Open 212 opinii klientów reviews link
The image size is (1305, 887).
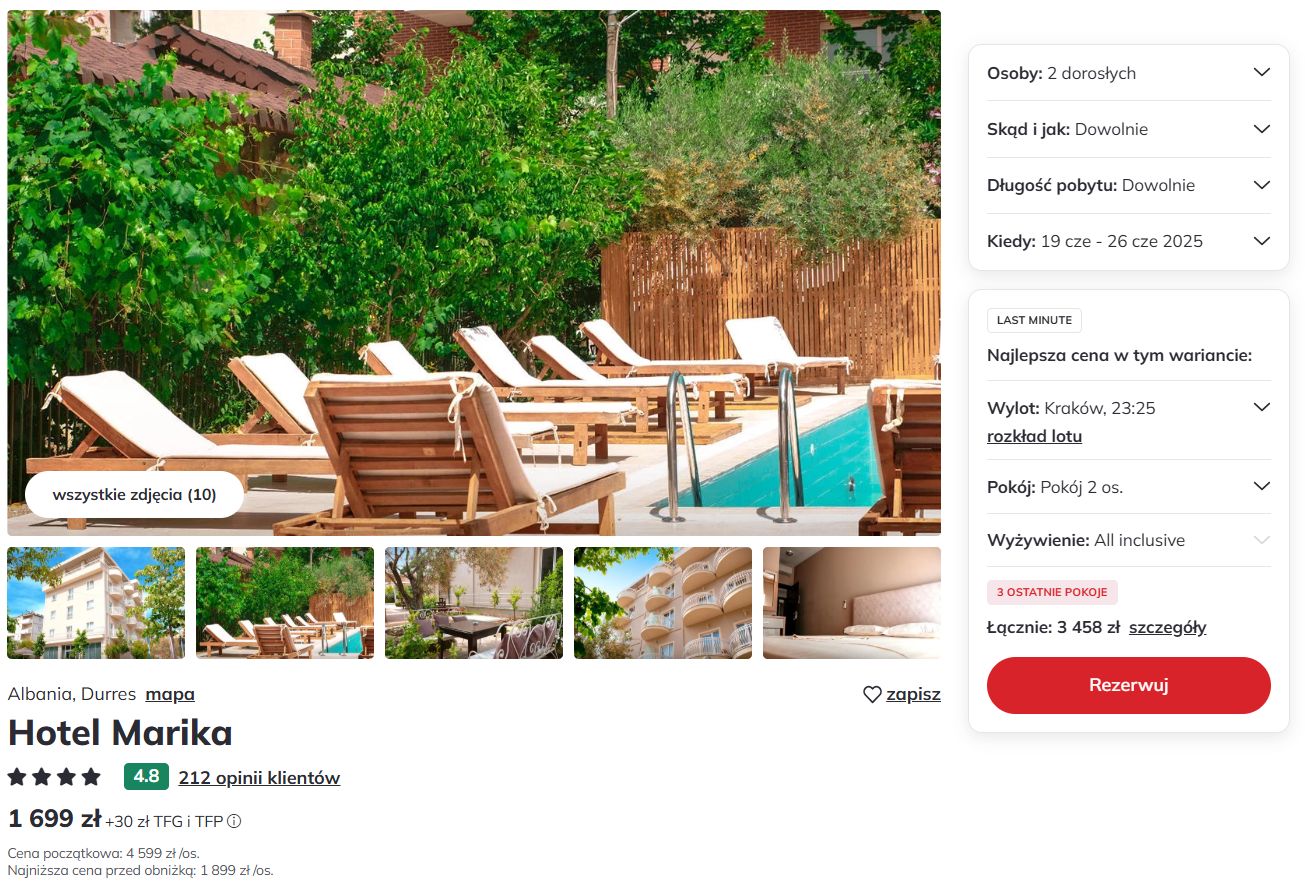(259, 777)
